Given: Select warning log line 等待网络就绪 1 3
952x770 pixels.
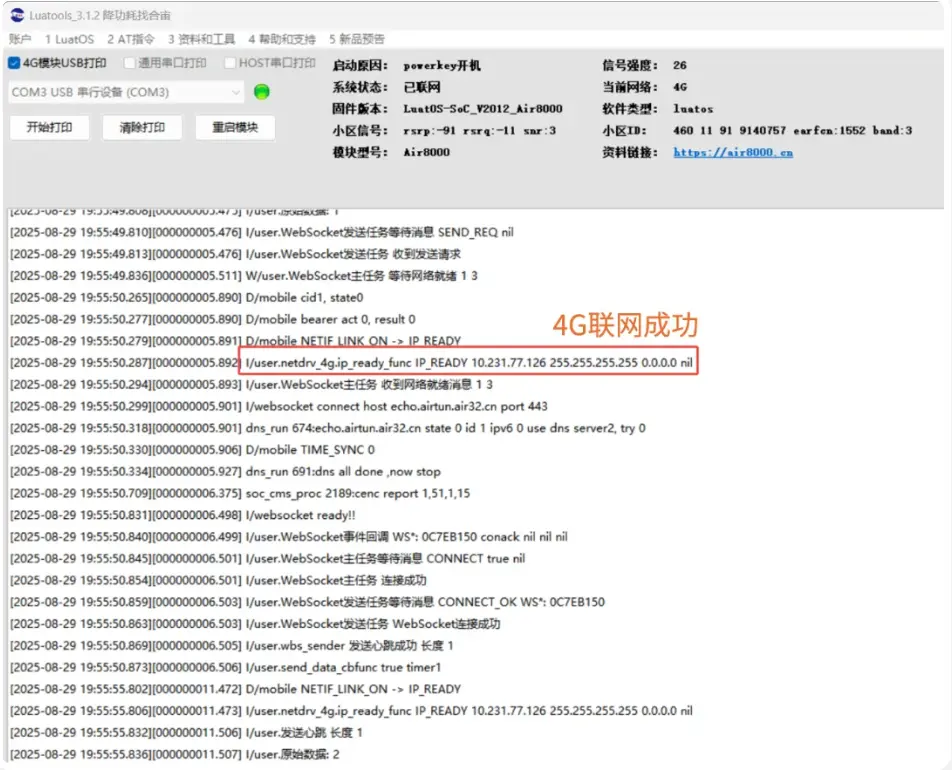Looking at the screenshot, I should (x=243, y=276).
